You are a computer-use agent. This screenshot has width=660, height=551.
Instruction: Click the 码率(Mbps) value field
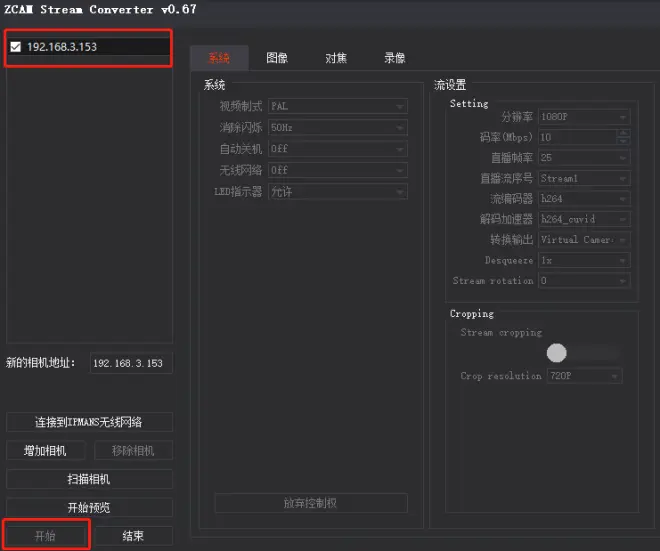pyautogui.click(x=578, y=137)
